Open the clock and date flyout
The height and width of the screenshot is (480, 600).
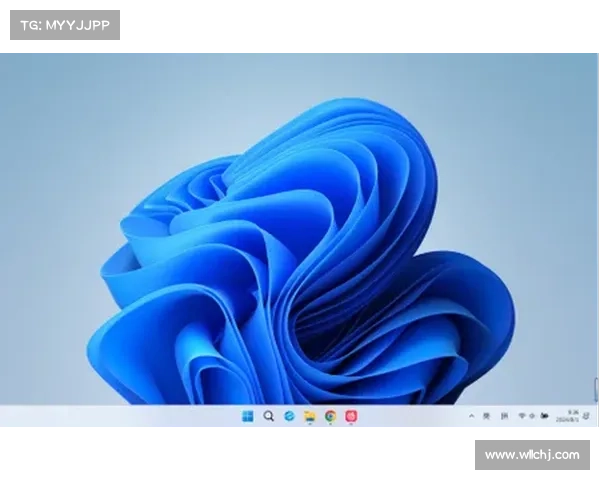pyautogui.click(x=567, y=416)
